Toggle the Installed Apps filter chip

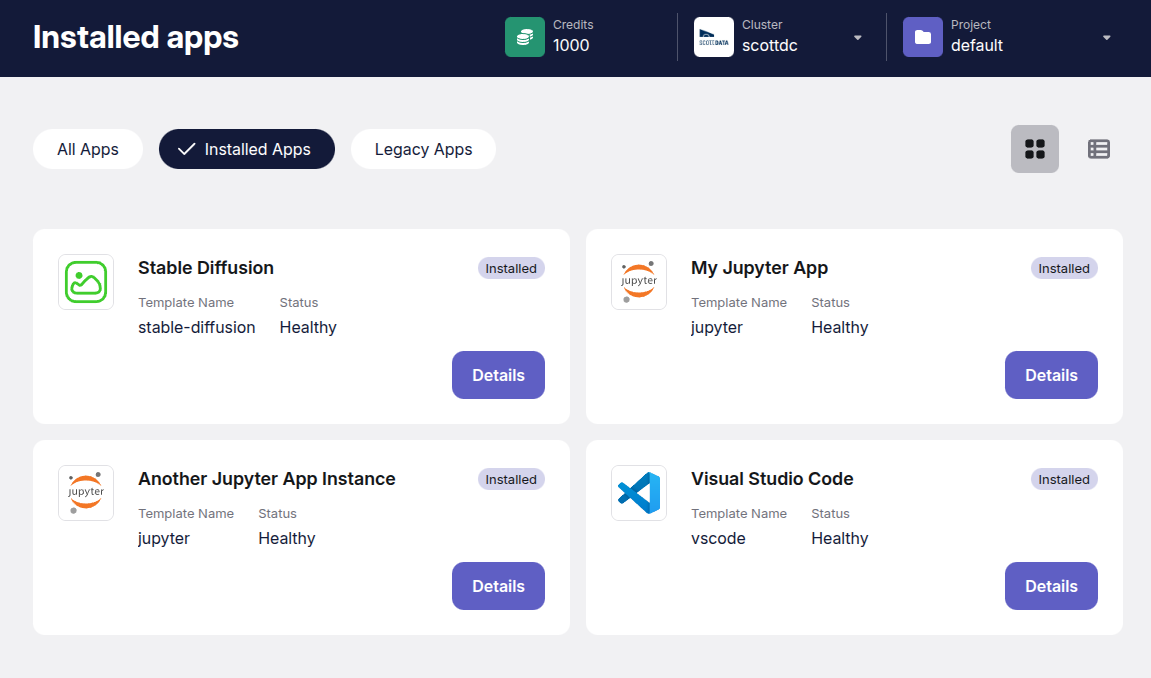click(x=247, y=149)
